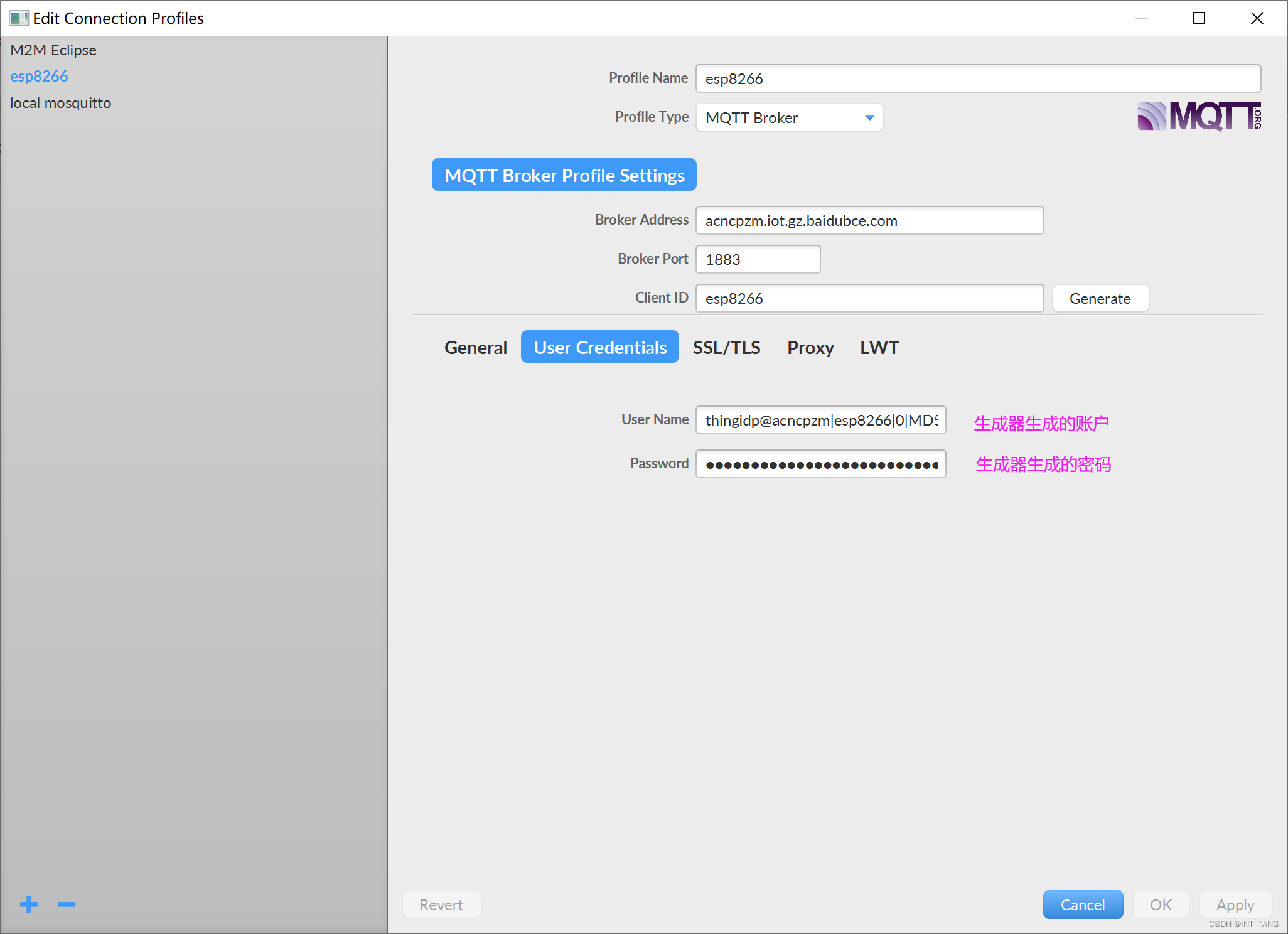
Task: Click the Password field
Action: pos(820,464)
